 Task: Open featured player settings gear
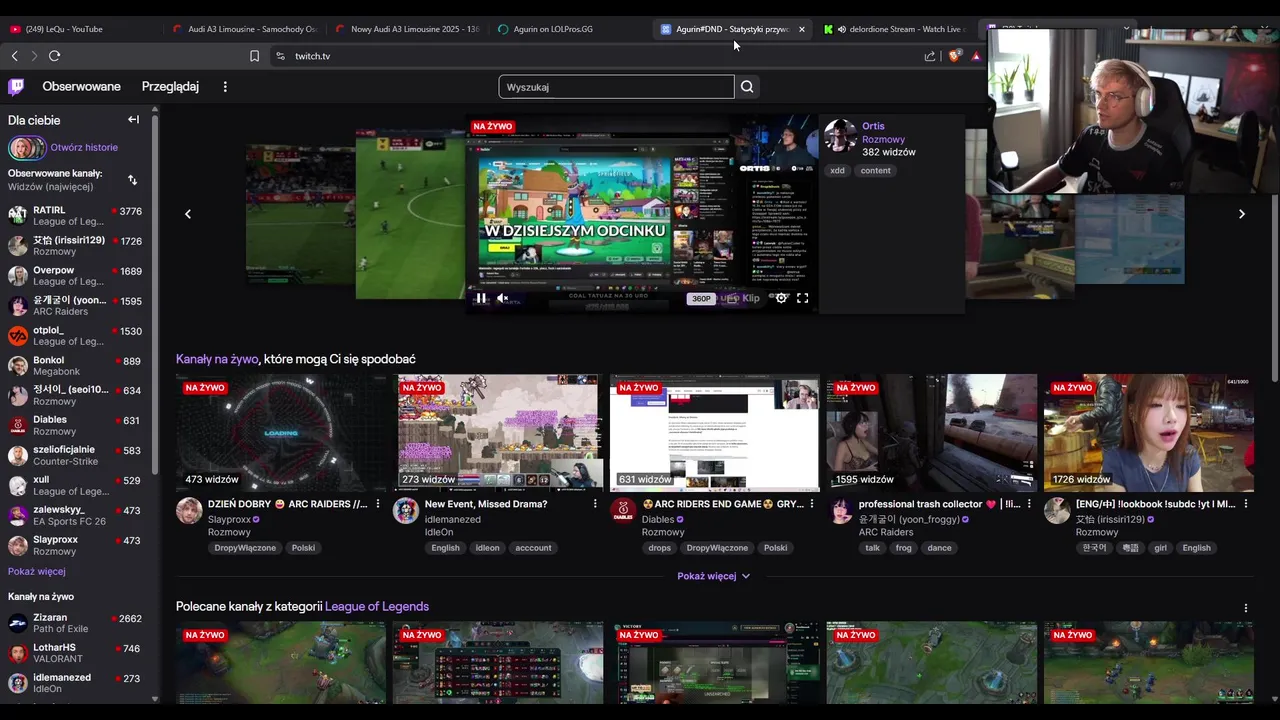coord(781,298)
